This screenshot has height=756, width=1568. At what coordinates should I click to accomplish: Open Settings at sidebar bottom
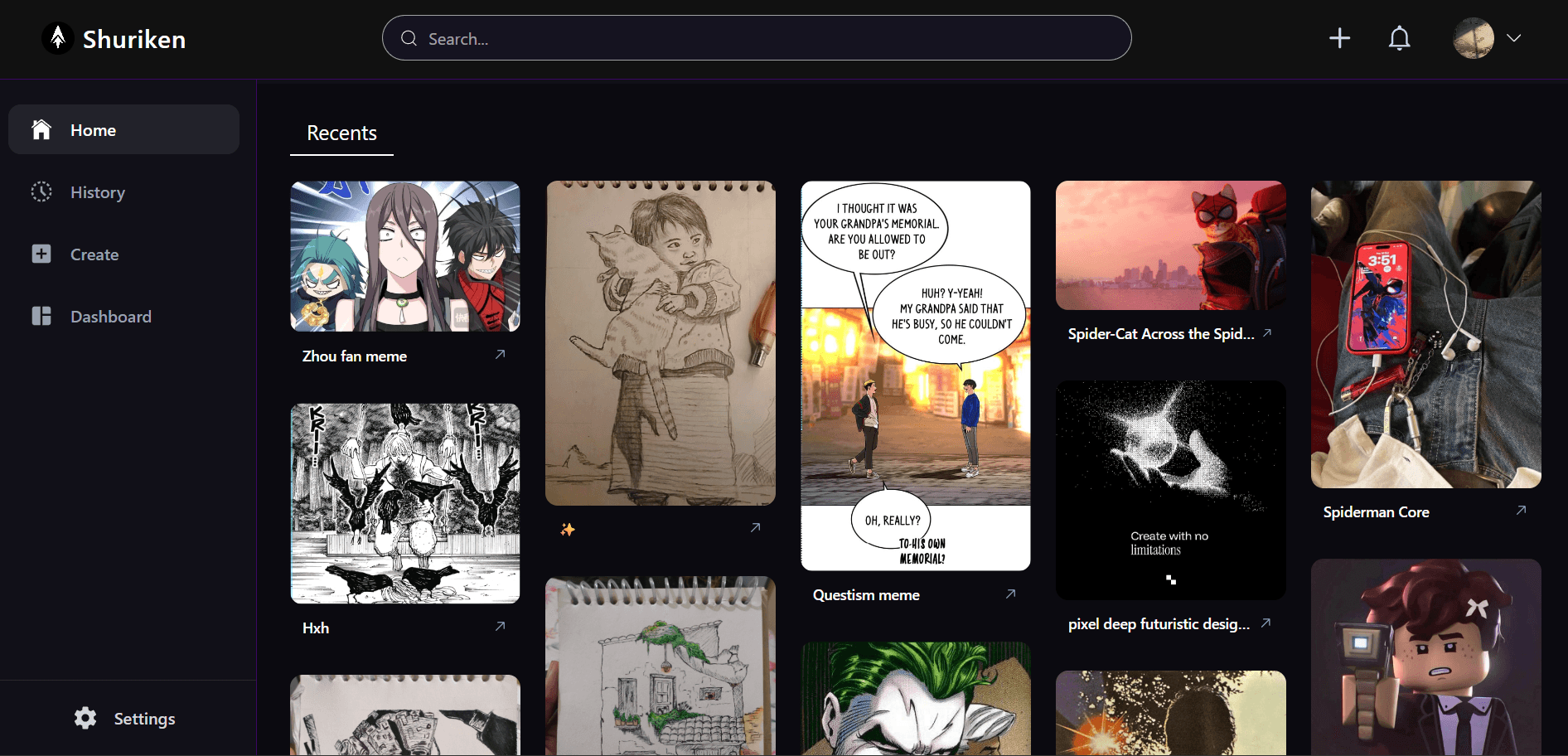click(124, 719)
